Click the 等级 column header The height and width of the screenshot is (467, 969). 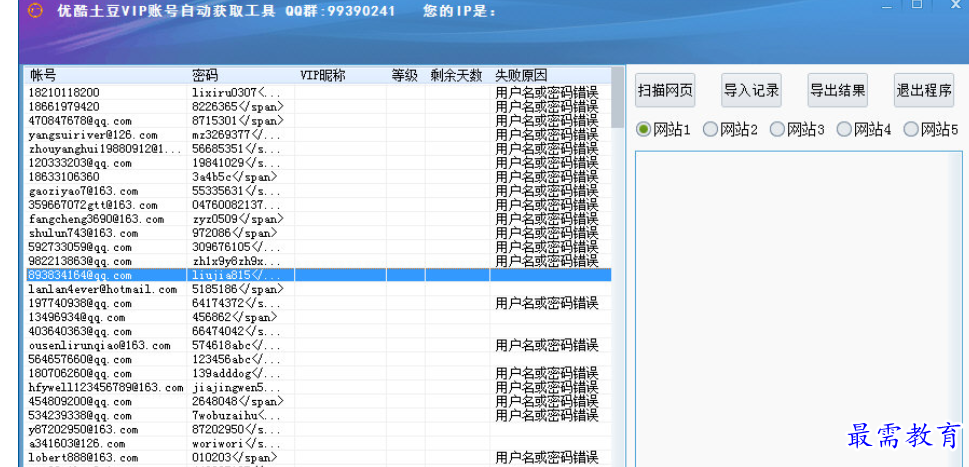click(405, 75)
